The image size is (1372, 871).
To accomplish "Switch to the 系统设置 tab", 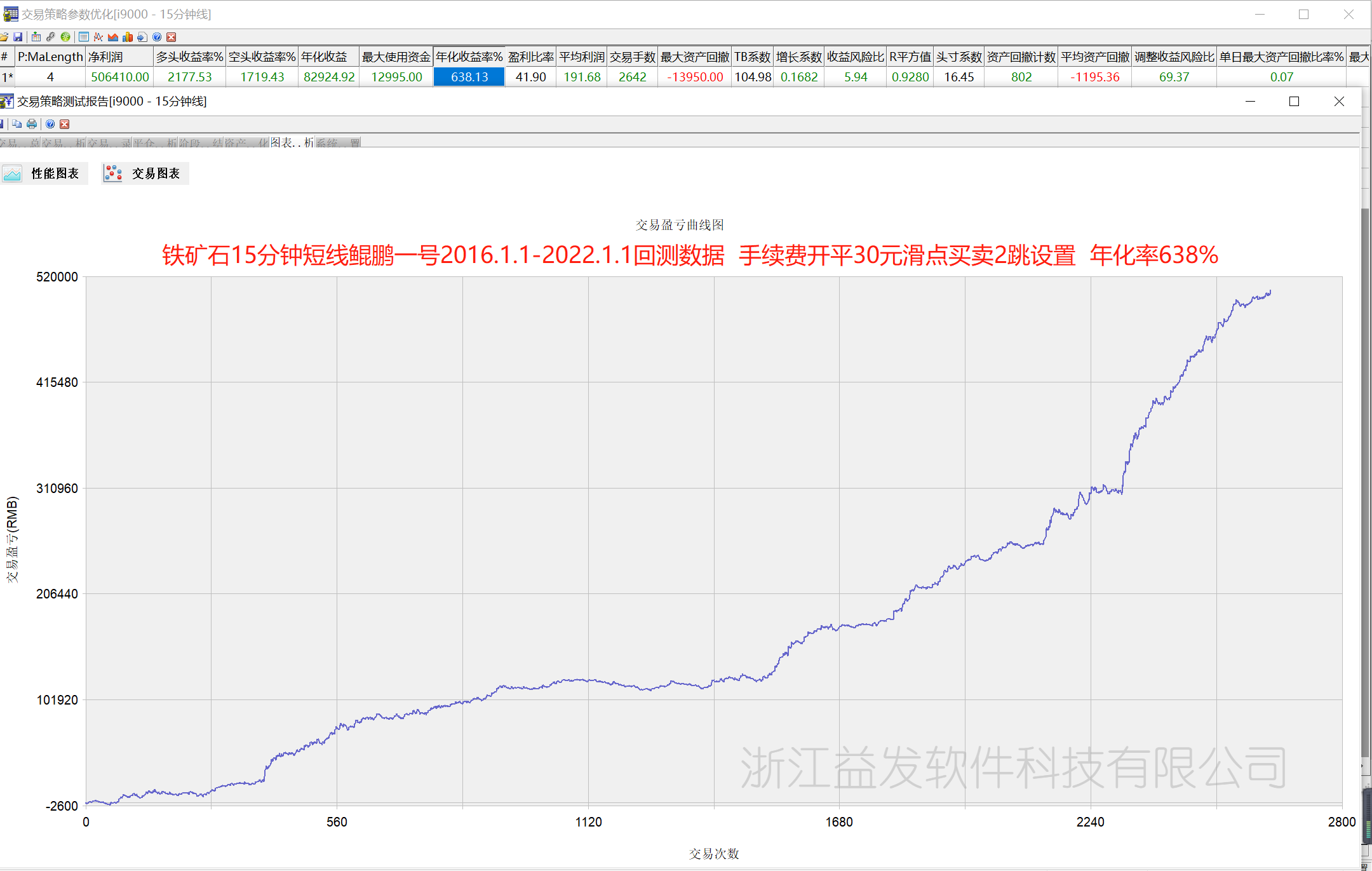I will point(338,143).
